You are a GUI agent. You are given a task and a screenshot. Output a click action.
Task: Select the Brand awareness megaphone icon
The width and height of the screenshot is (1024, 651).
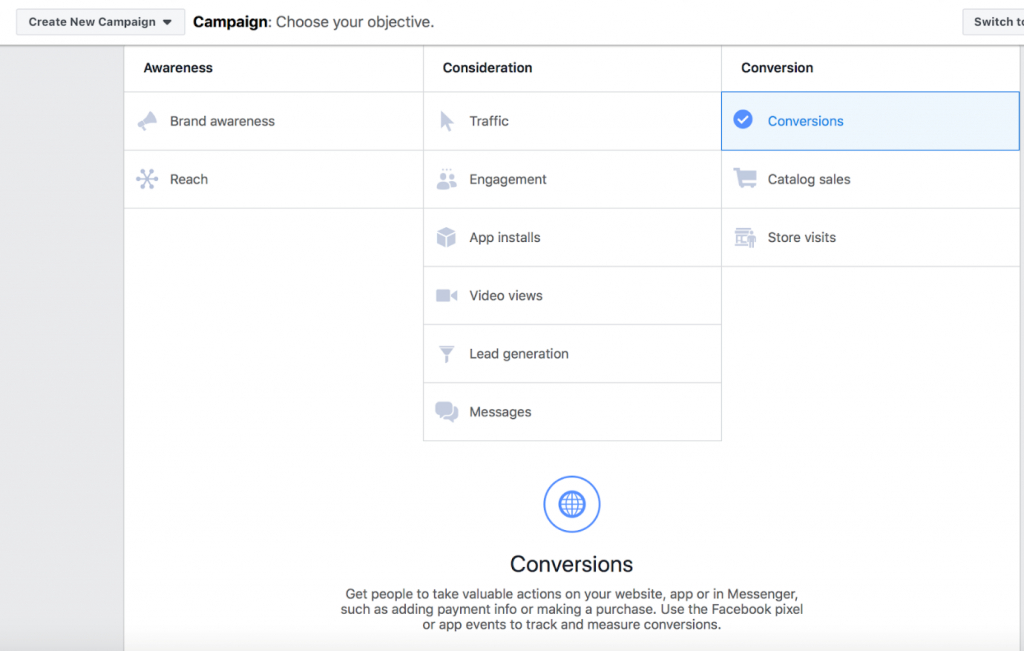tap(147, 120)
